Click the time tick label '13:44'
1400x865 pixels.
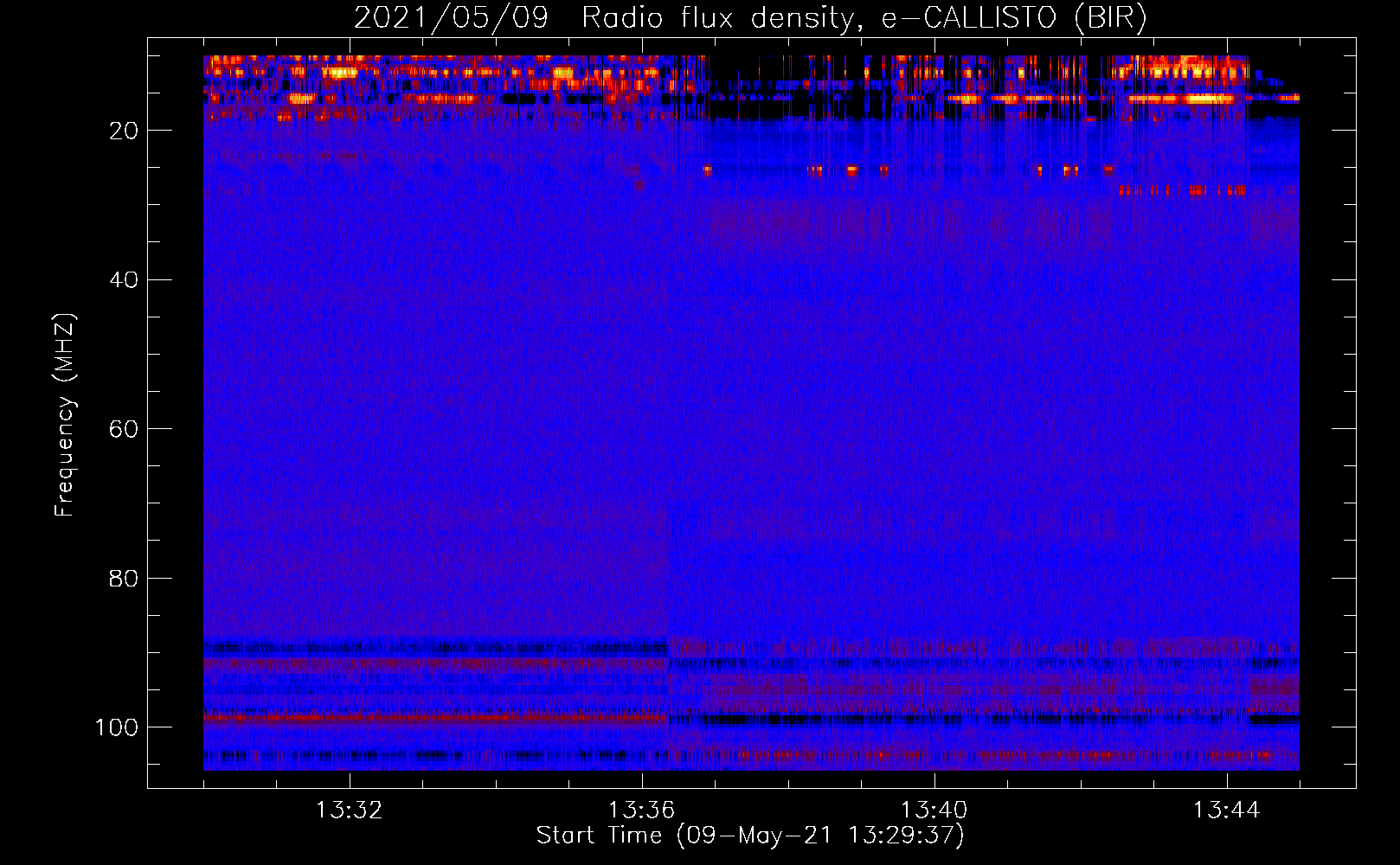[1226, 811]
